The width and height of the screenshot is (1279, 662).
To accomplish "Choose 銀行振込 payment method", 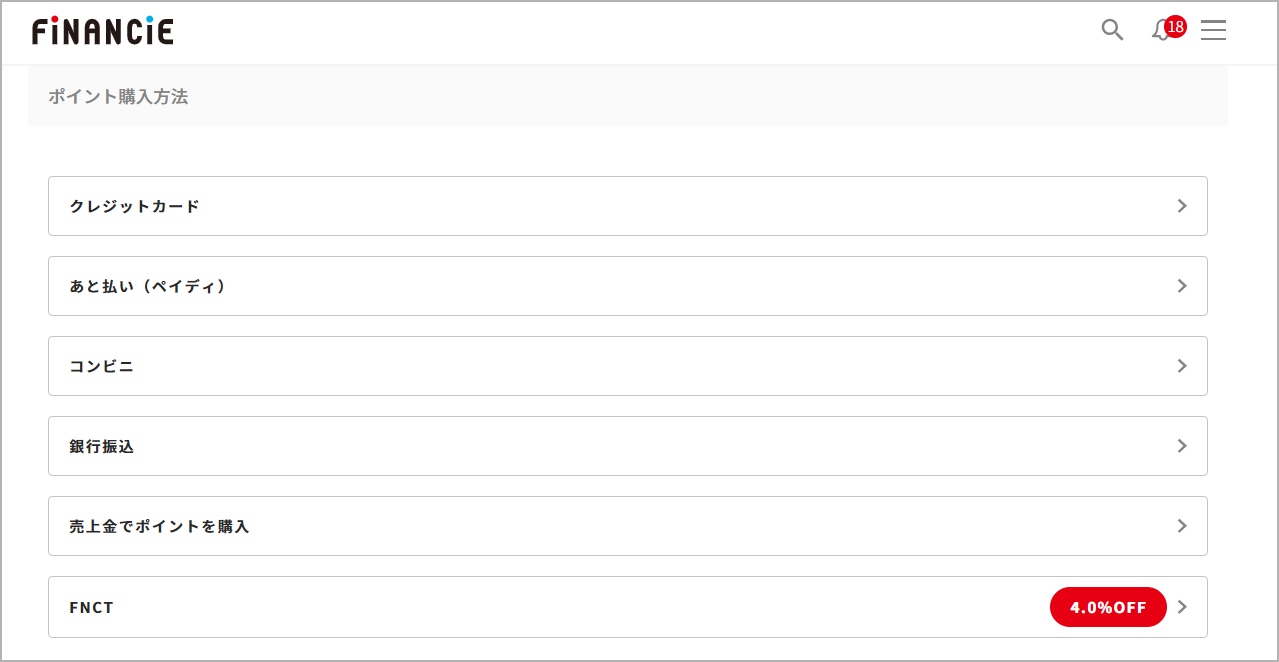I will pos(627,446).
